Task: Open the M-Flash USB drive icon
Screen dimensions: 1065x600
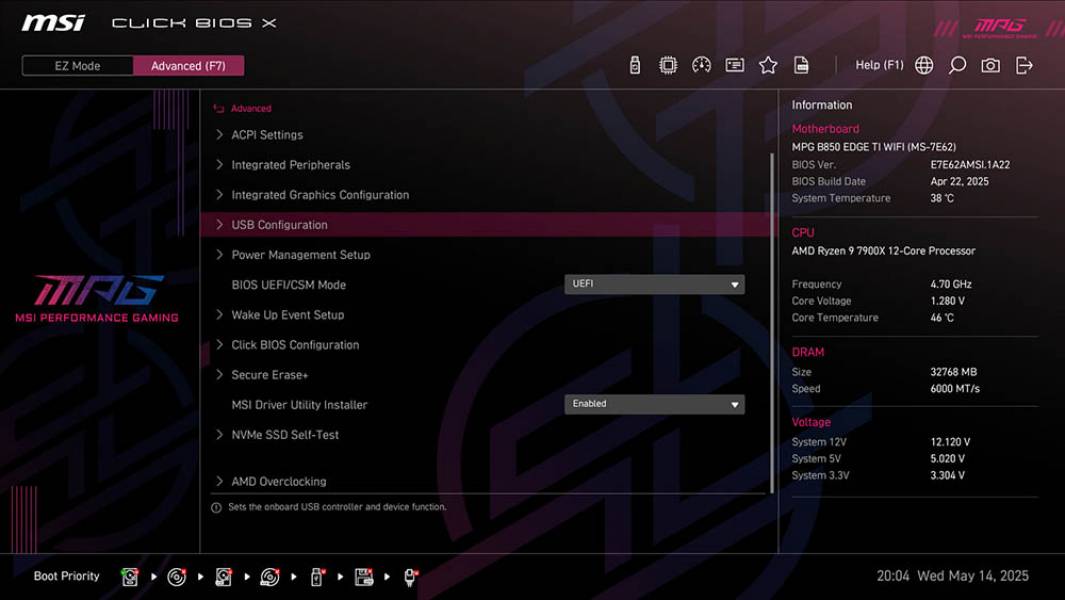Action: [x=634, y=65]
